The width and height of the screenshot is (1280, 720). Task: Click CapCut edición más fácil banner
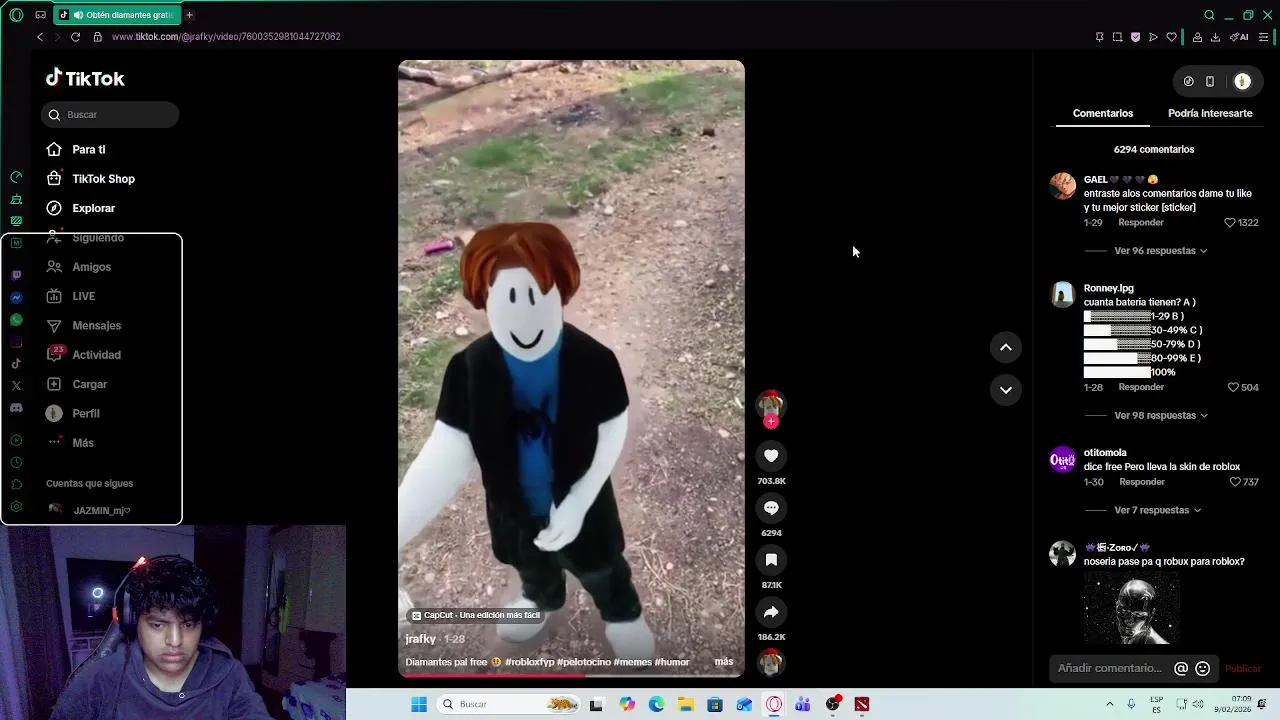pos(476,616)
